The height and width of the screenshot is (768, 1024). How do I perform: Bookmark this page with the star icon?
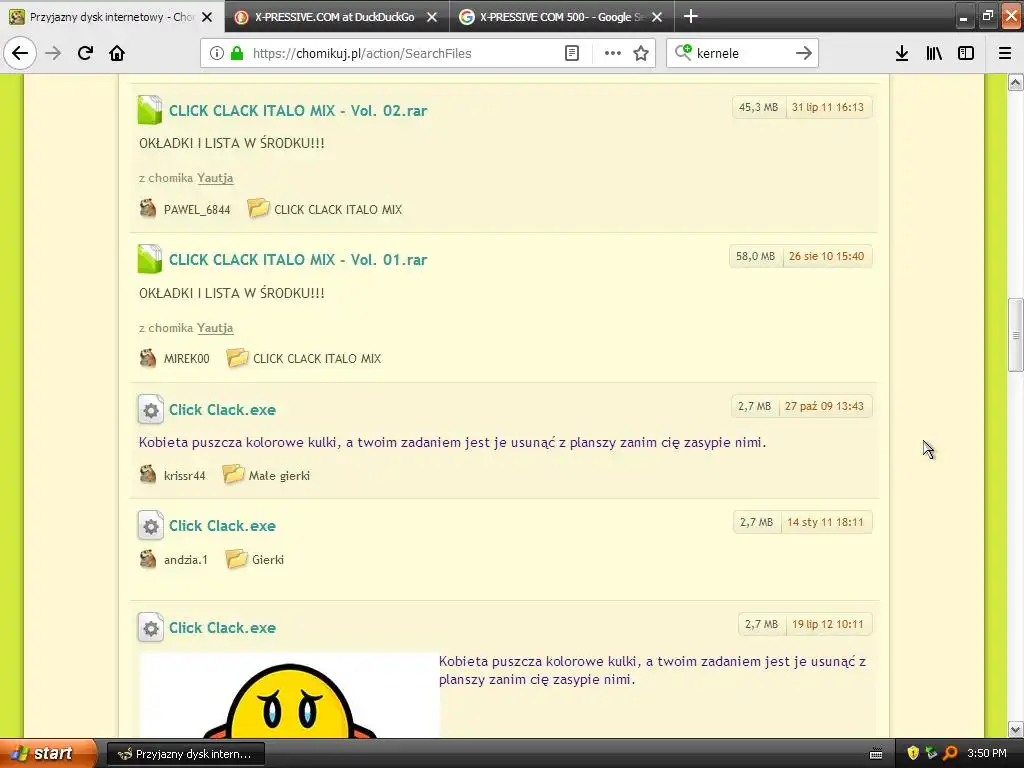[x=641, y=53]
